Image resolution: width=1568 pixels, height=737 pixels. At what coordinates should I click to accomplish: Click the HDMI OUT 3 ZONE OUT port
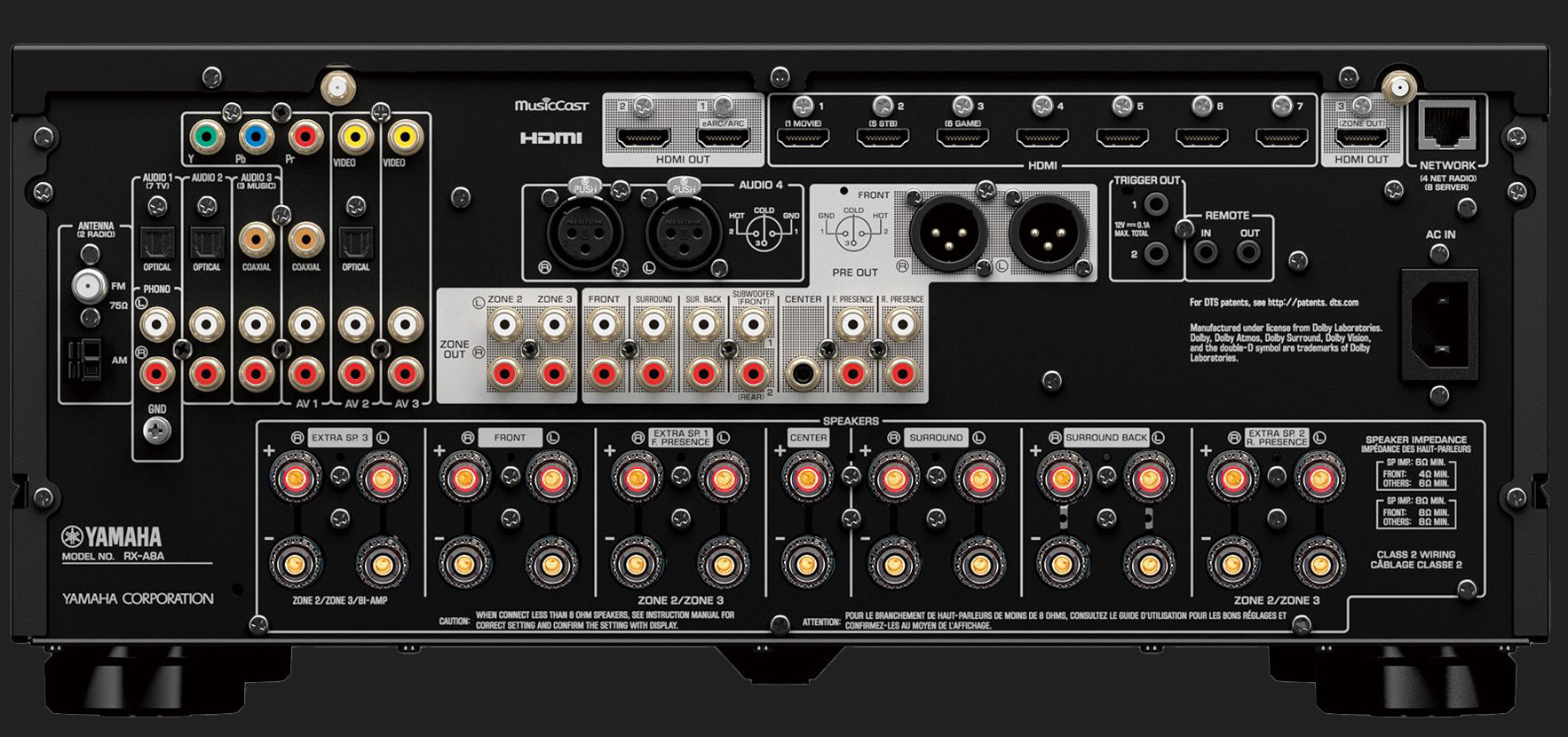click(1362, 138)
